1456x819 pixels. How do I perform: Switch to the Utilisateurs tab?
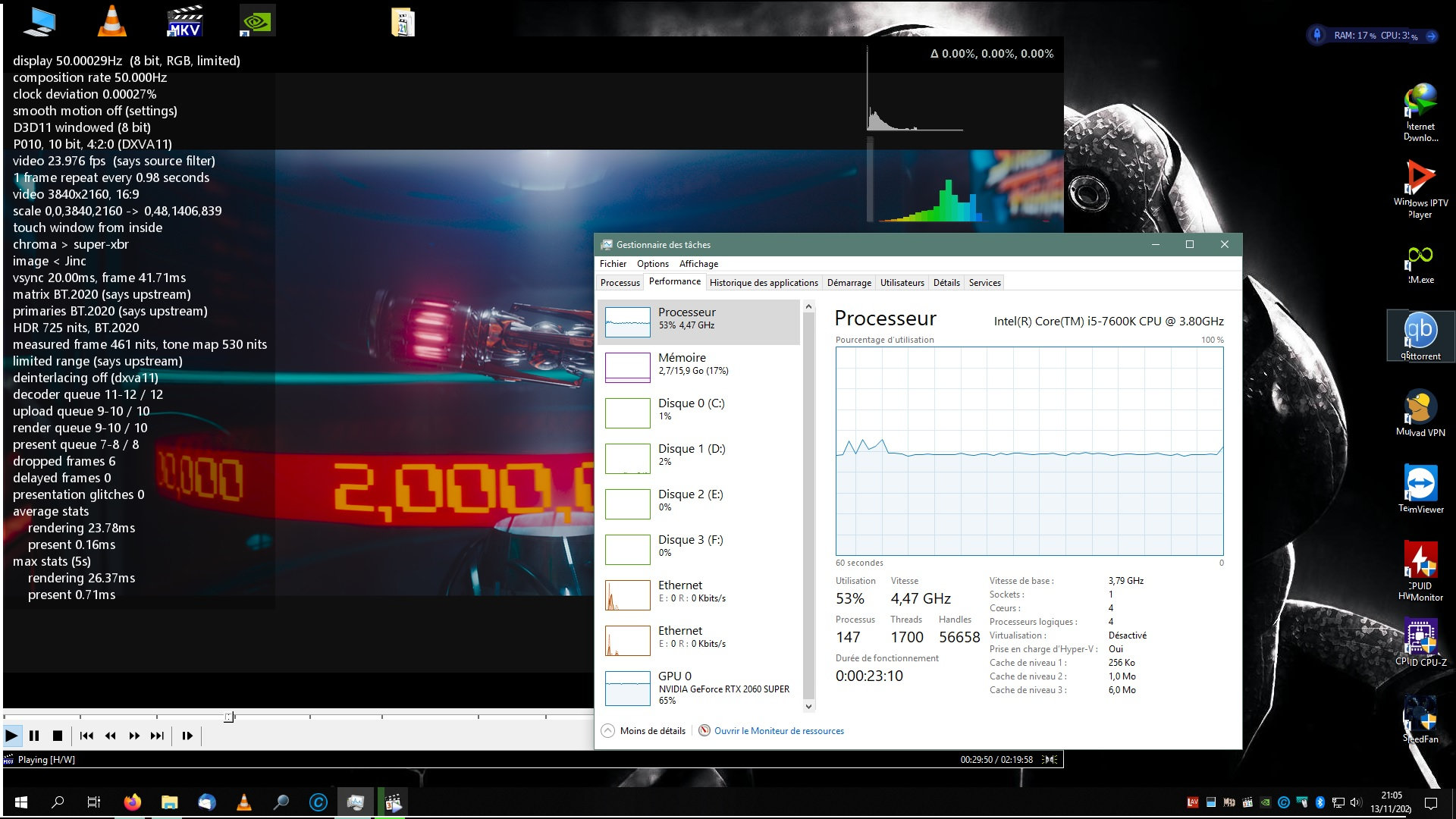(x=902, y=283)
